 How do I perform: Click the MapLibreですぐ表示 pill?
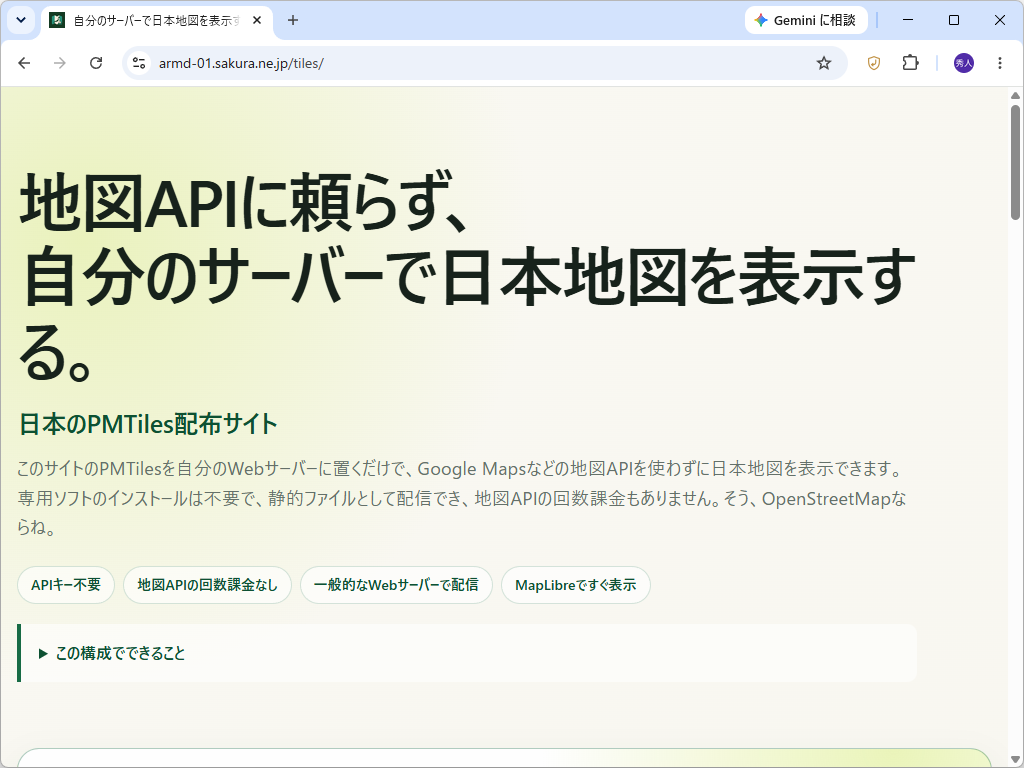[575, 585]
